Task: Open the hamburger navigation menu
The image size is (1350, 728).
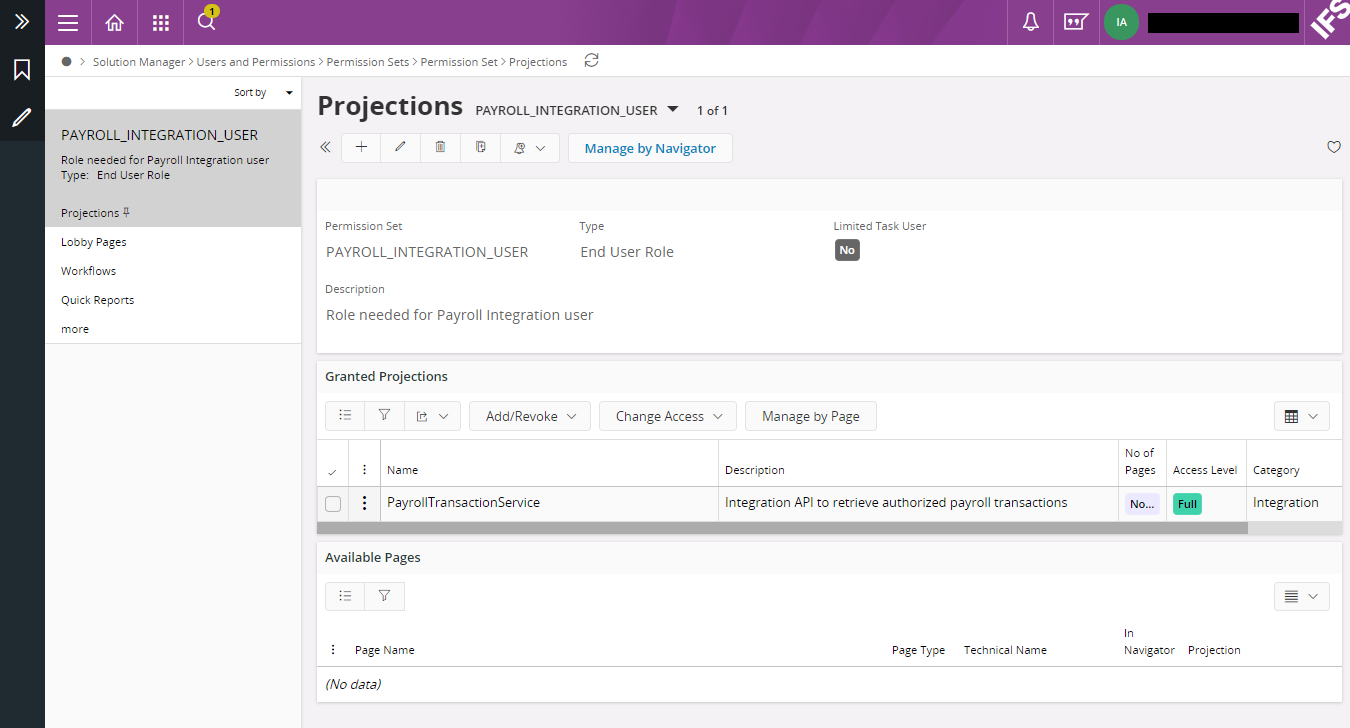Action: (x=68, y=22)
